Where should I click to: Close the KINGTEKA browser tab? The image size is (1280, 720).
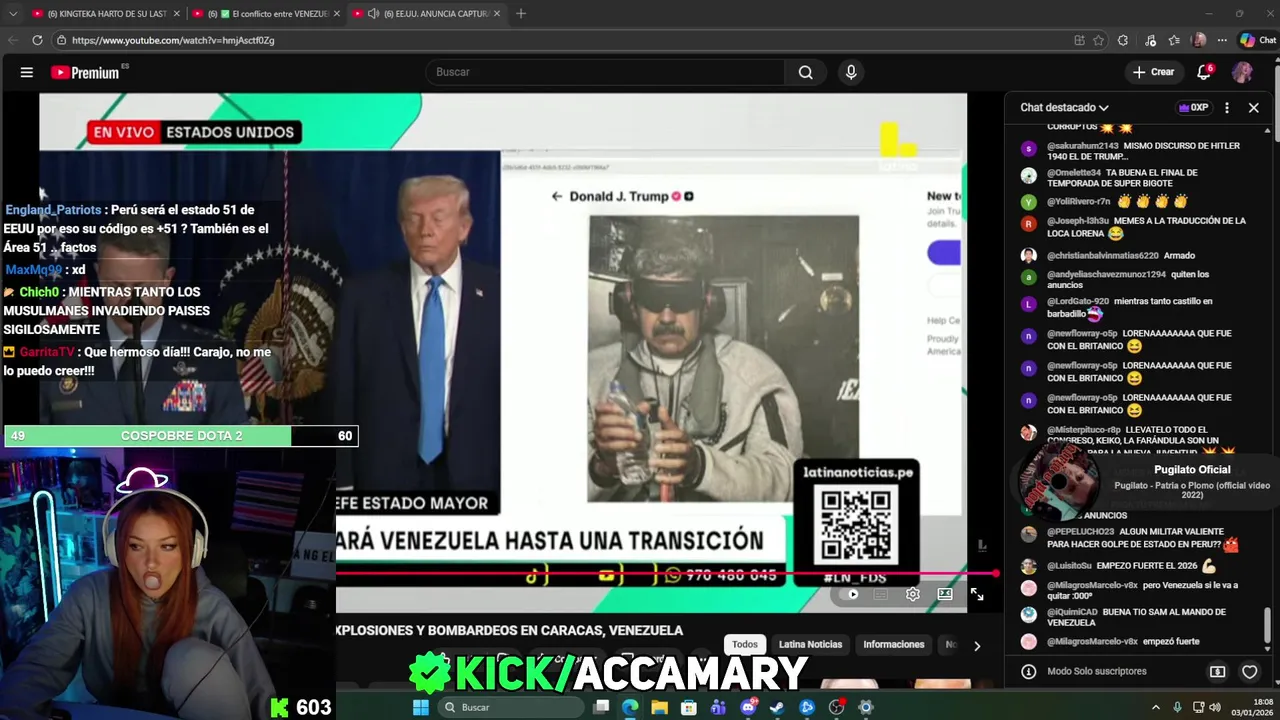[x=176, y=14]
